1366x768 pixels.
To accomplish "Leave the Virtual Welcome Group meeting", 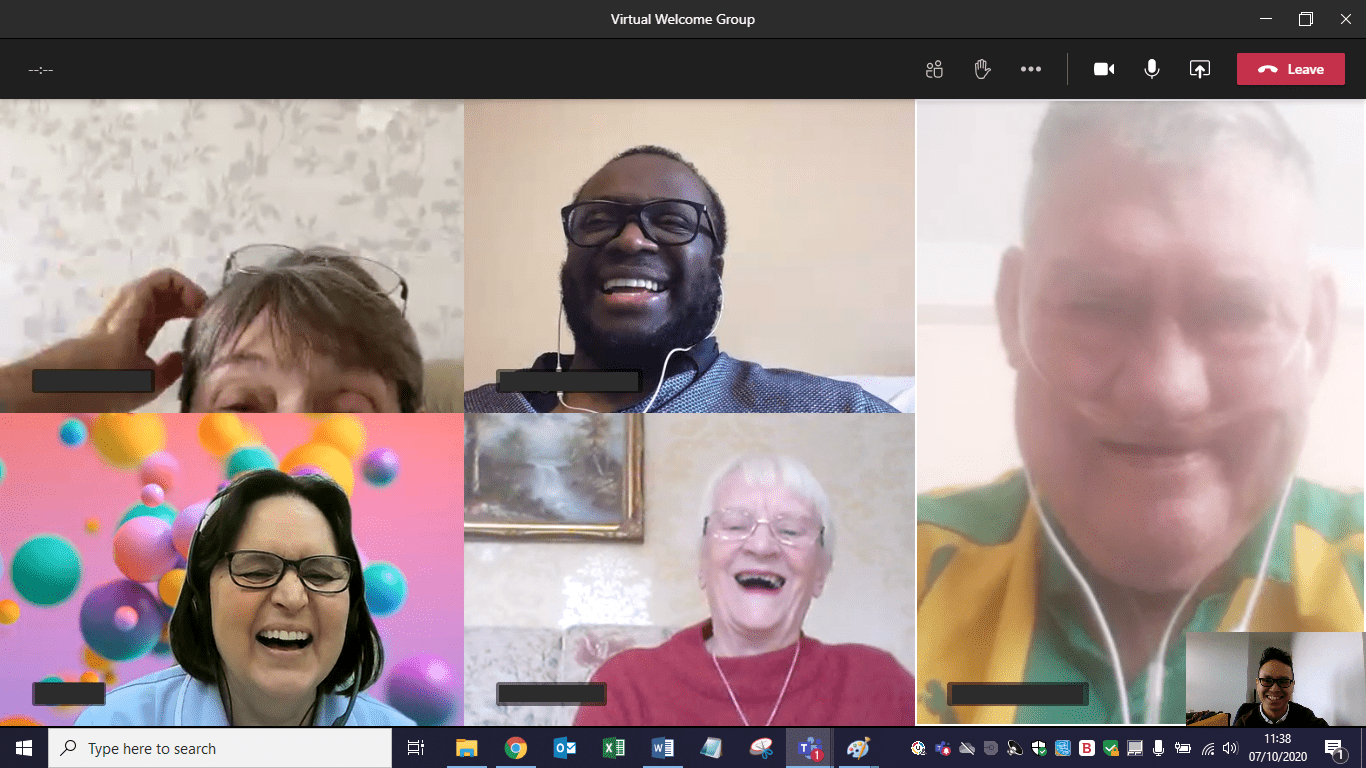I will [1291, 69].
